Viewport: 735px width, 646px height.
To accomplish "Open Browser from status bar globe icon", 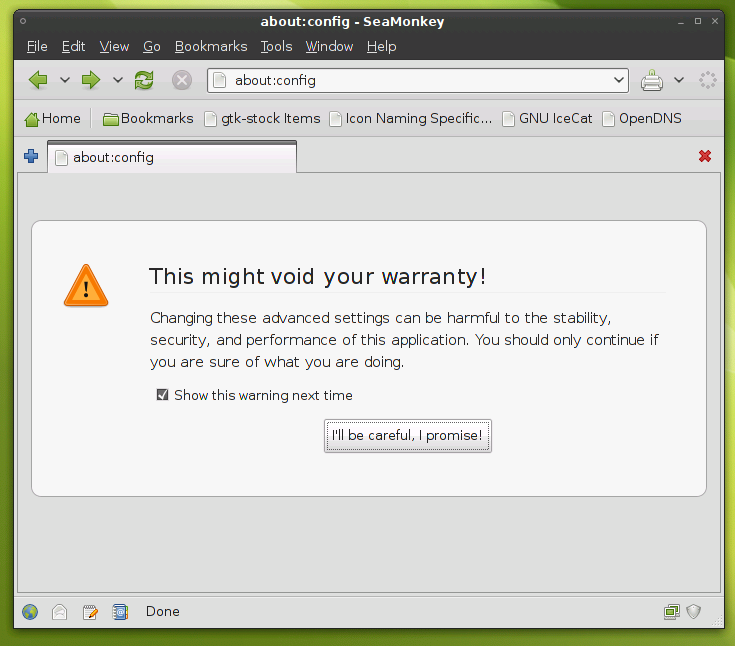I will 30,612.
